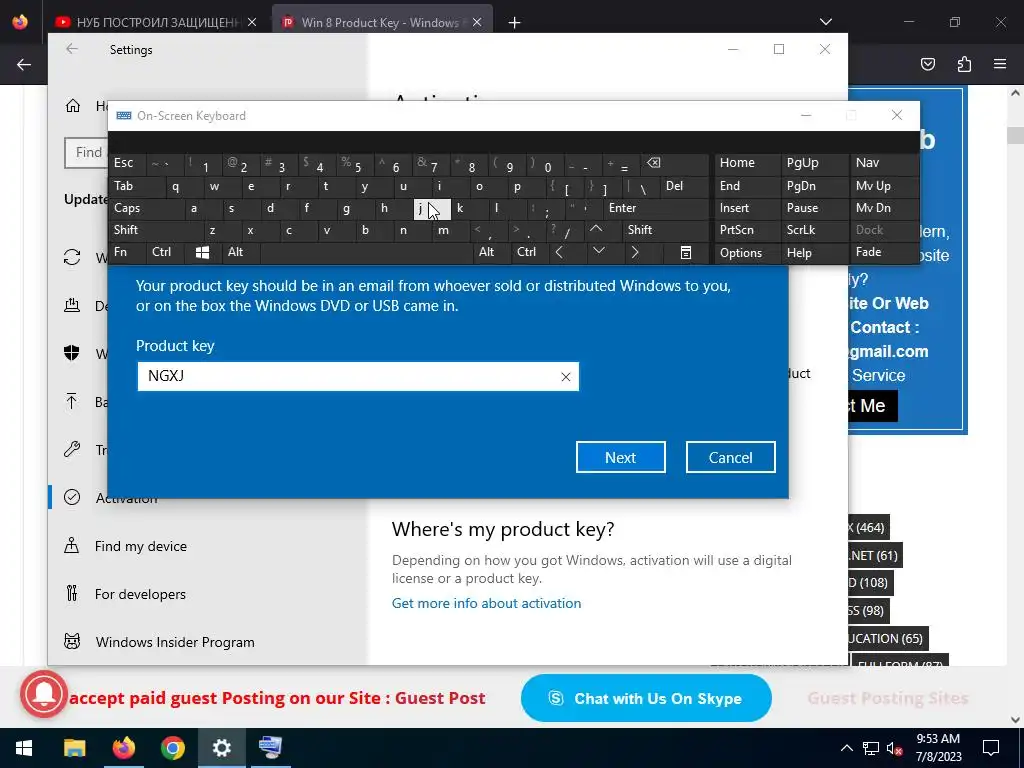Toggle the left Ctrl key

tap(166, 252)
